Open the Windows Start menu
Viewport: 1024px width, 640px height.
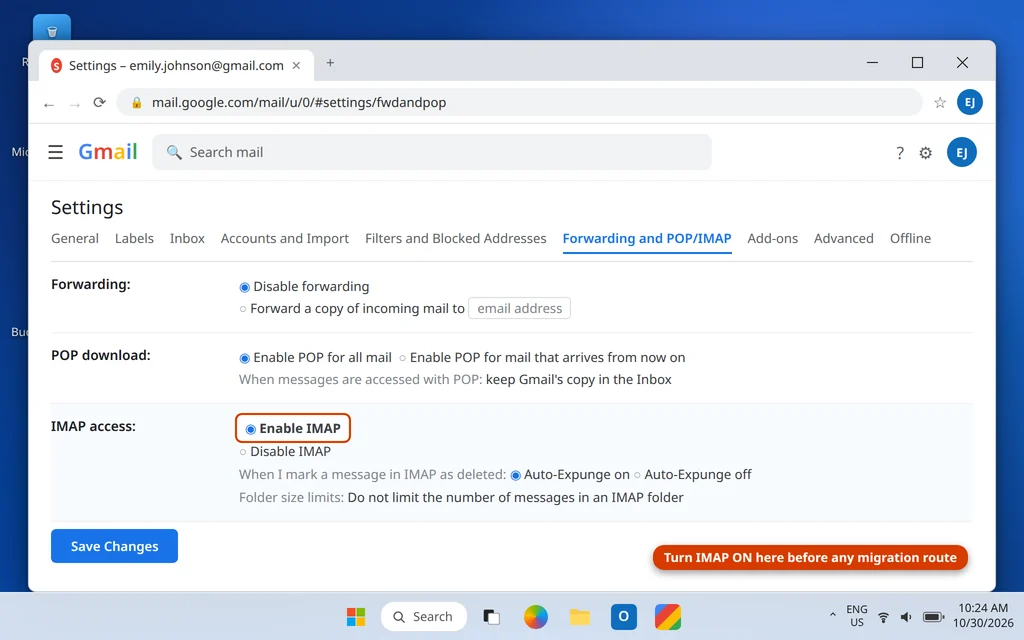356,616
